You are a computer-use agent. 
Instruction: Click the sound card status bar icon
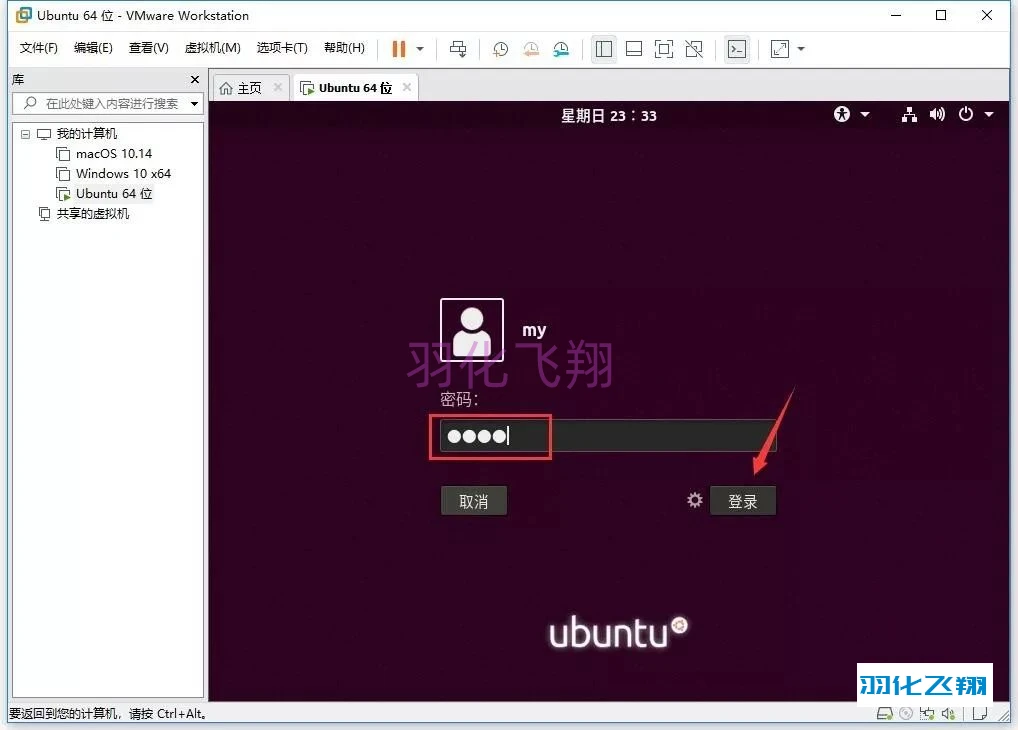949,714
